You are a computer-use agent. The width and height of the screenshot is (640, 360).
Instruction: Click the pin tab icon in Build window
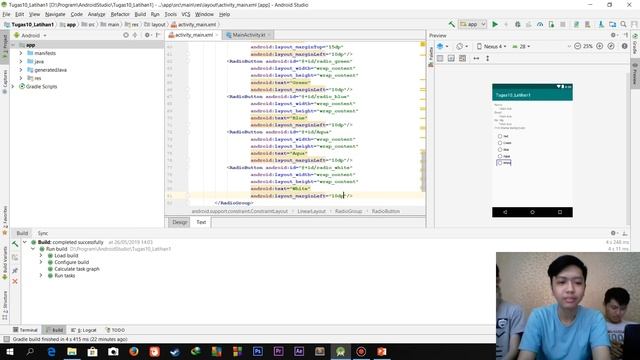pos(15,271)
